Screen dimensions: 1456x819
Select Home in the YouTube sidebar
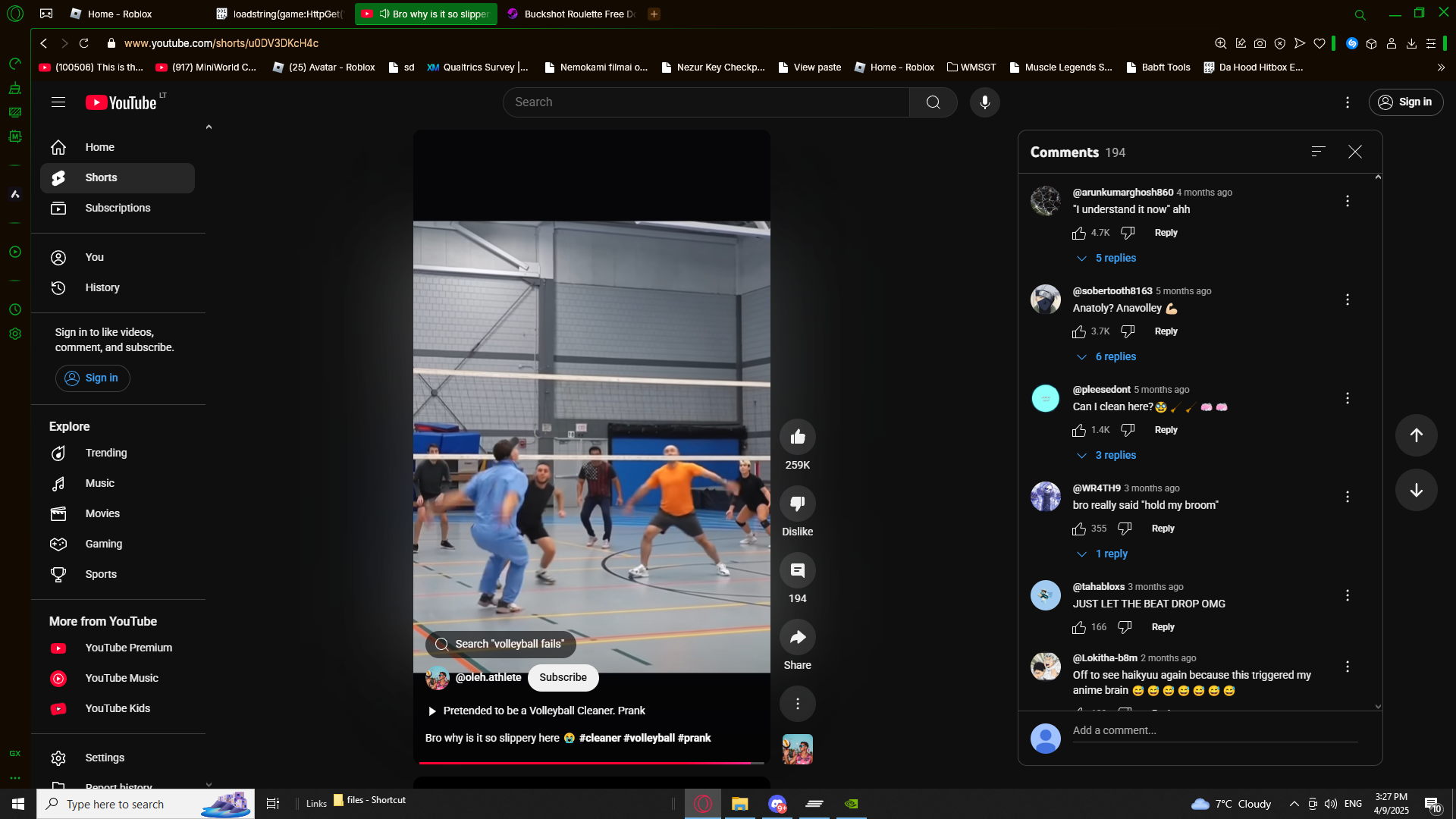[118, 147]
